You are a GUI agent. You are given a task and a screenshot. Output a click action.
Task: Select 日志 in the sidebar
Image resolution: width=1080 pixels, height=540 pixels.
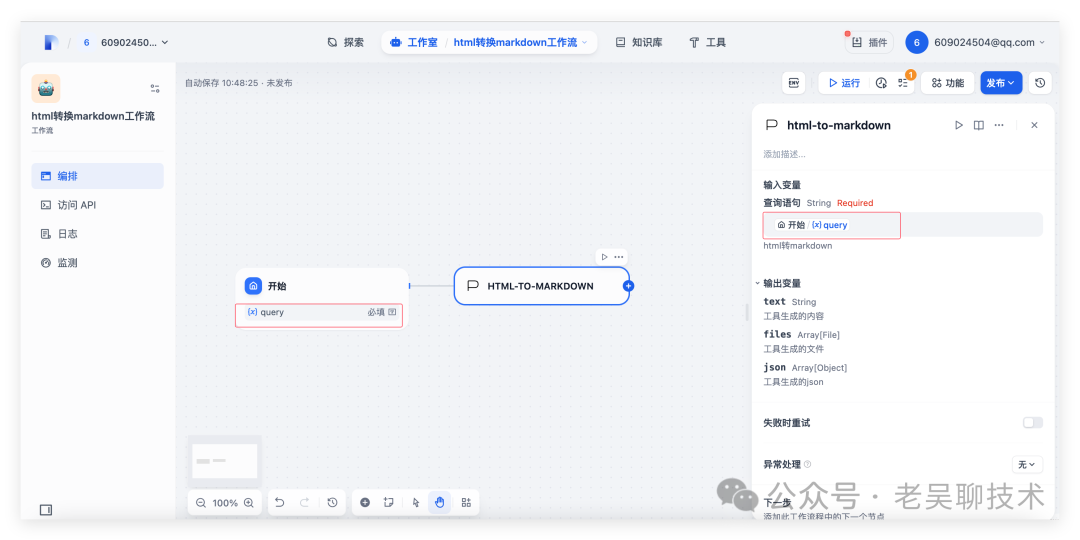tap(98, 234)
